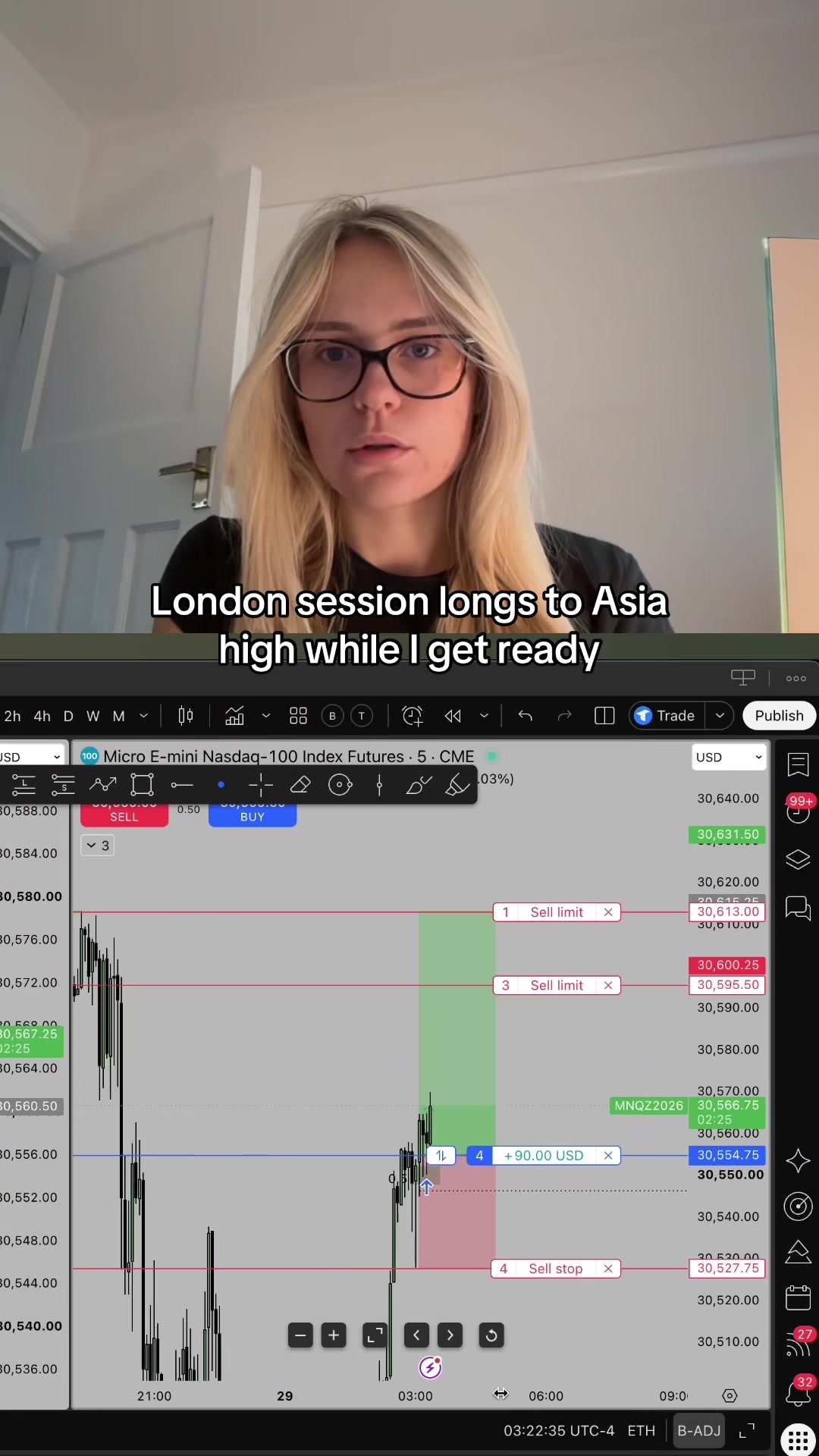Image resolution: width=819 pixels, height=1456 pixels.
Task: Open the indicator templates grid icon
Action: coord(299,716)
